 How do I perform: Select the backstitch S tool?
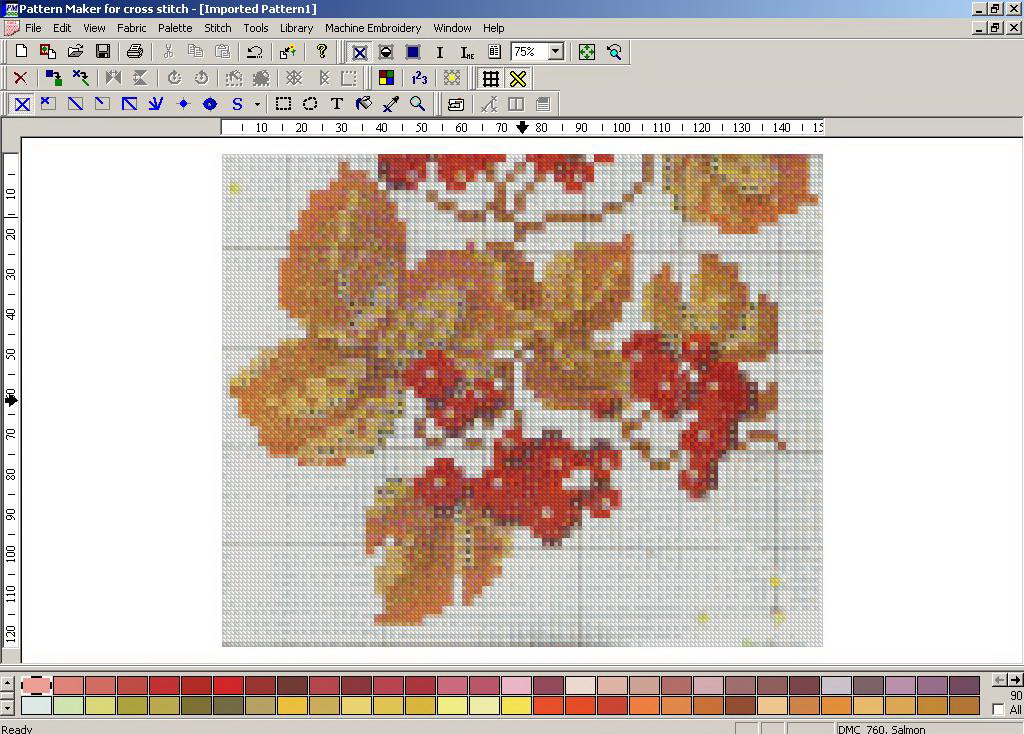pos(237,104)
